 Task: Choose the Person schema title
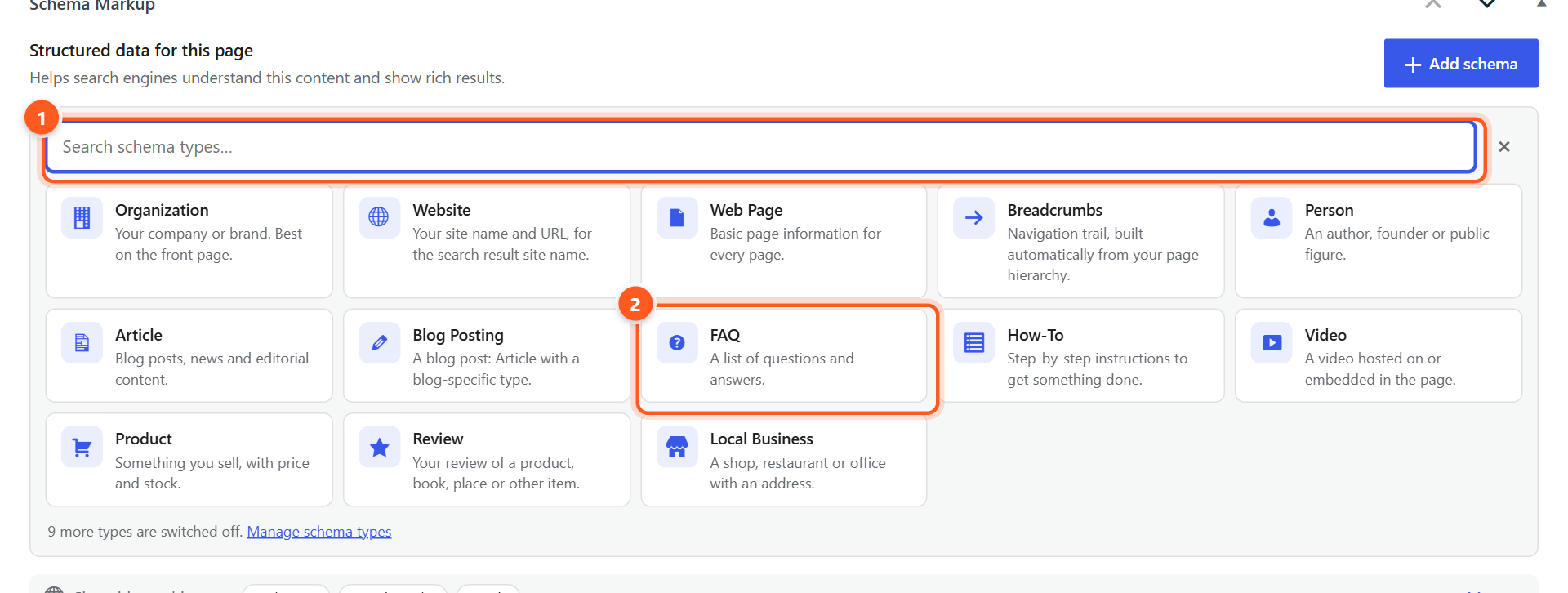1329,210
